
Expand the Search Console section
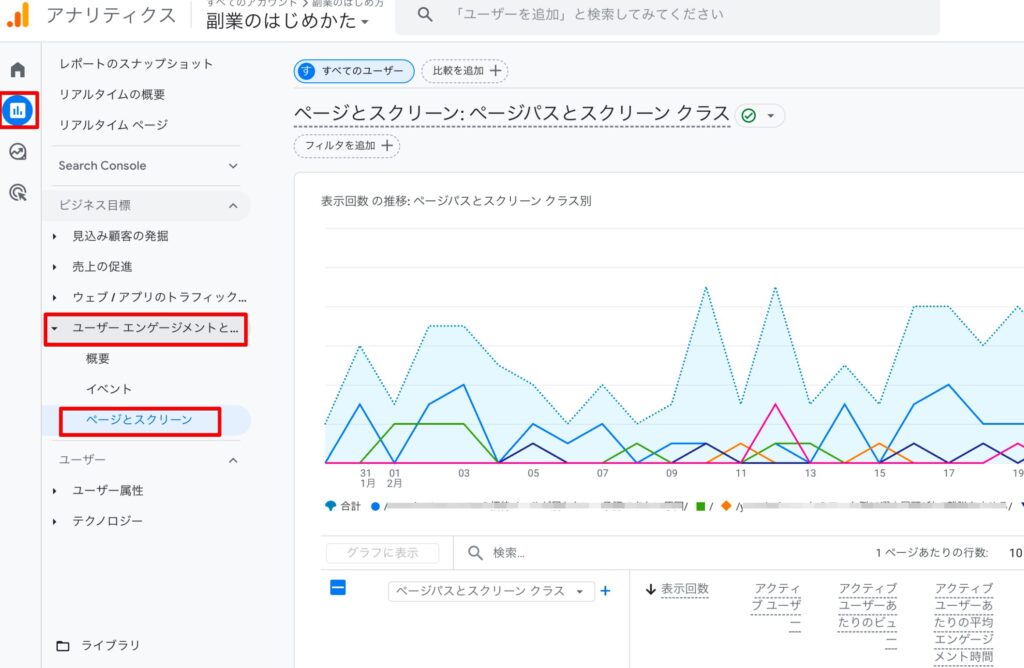[x=233, y=166]
